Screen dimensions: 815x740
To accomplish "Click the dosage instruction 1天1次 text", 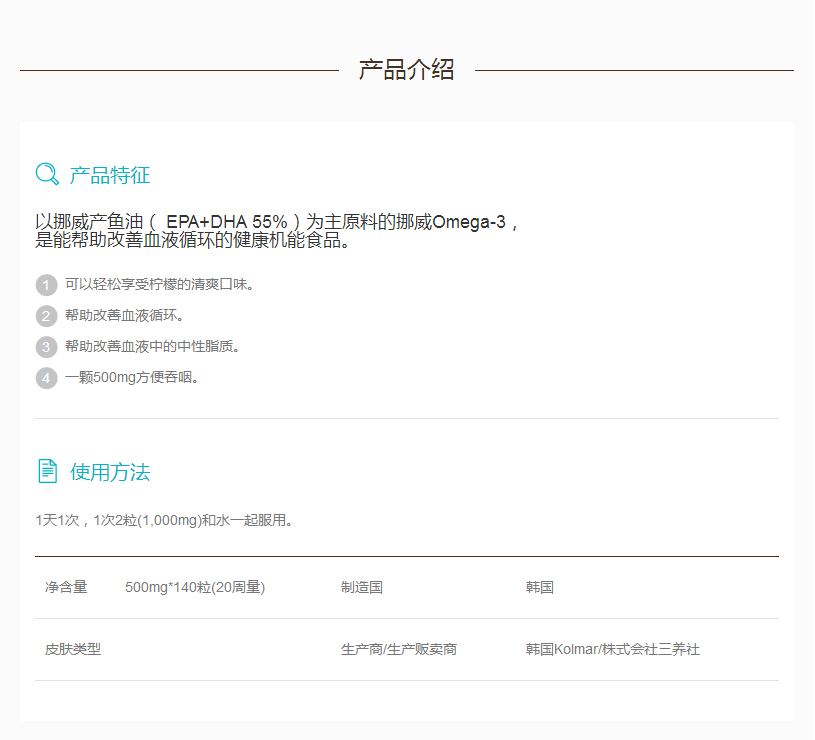I will [x=165, y=521].
